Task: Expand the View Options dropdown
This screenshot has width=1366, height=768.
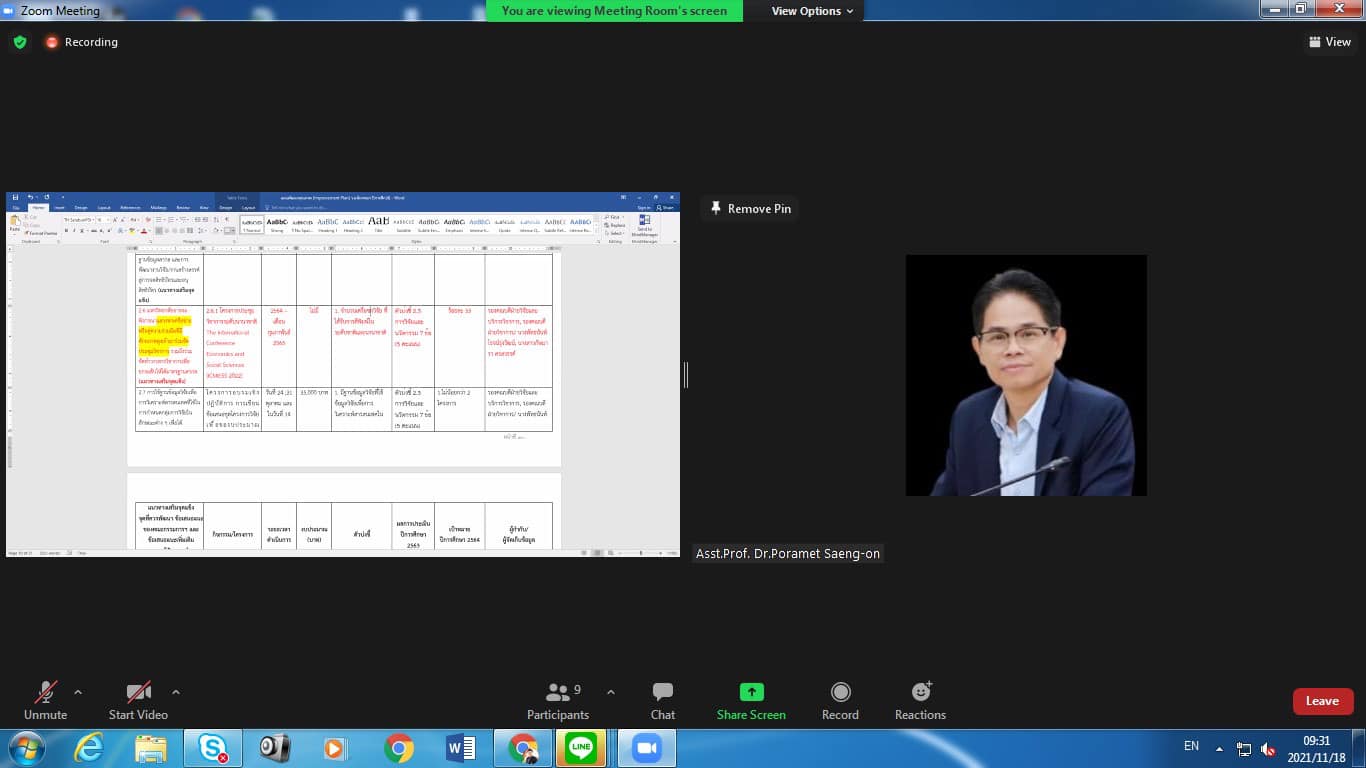Action: point(812,11)
